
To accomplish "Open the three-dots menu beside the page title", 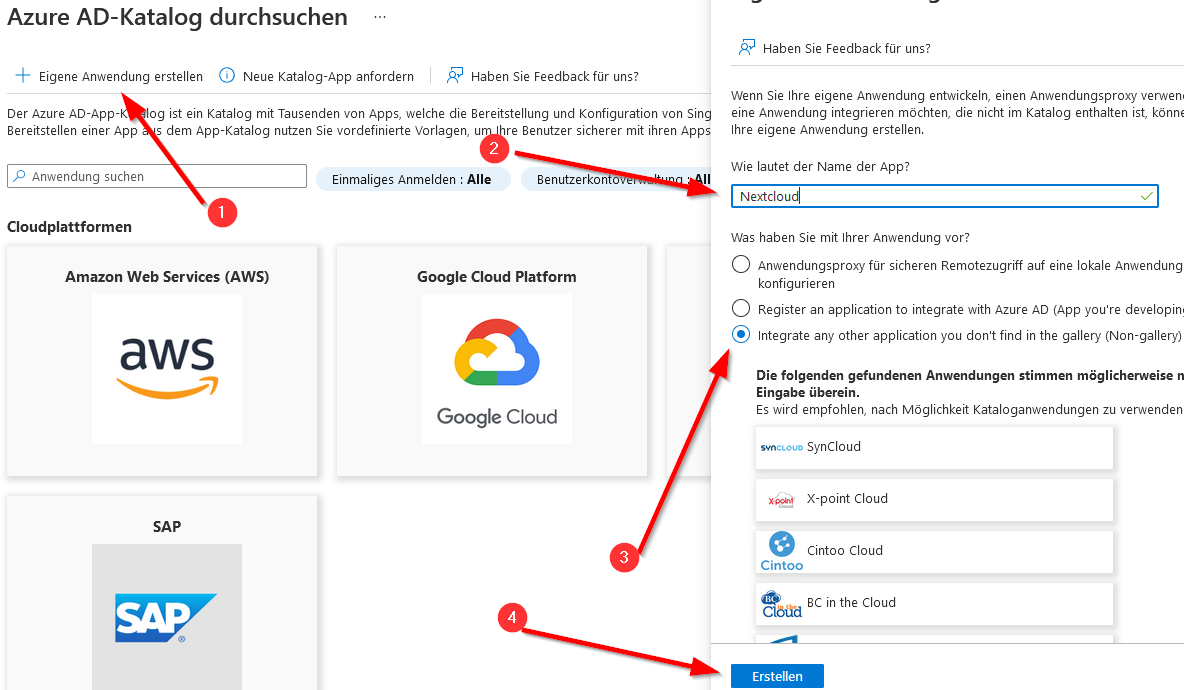I will (x=380, y=17).
